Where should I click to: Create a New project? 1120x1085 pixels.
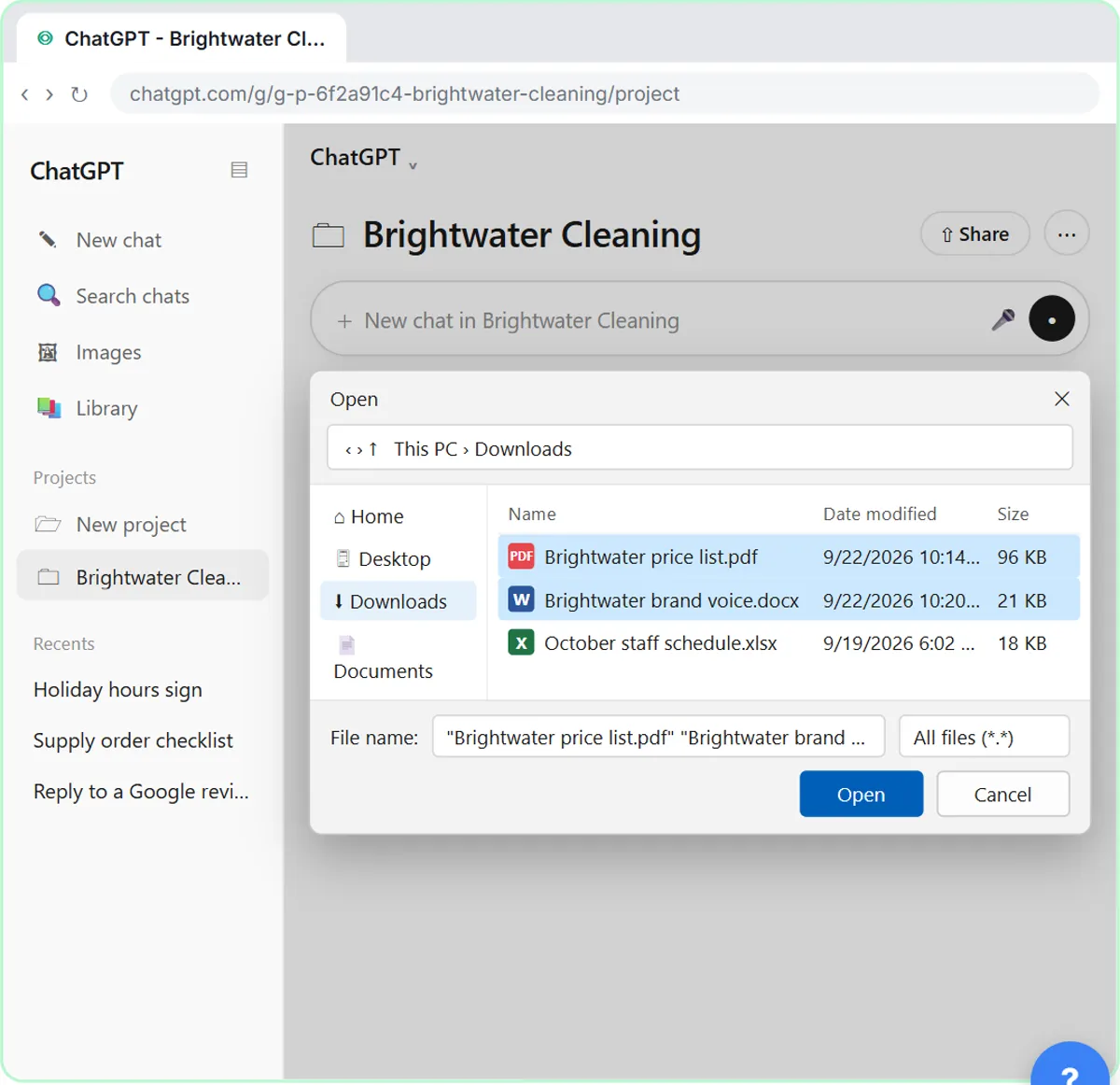click(x=131, y=524)
